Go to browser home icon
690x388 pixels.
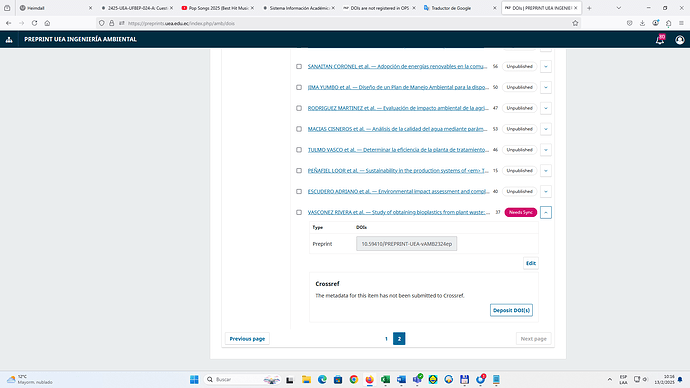(x=47, y=23)
